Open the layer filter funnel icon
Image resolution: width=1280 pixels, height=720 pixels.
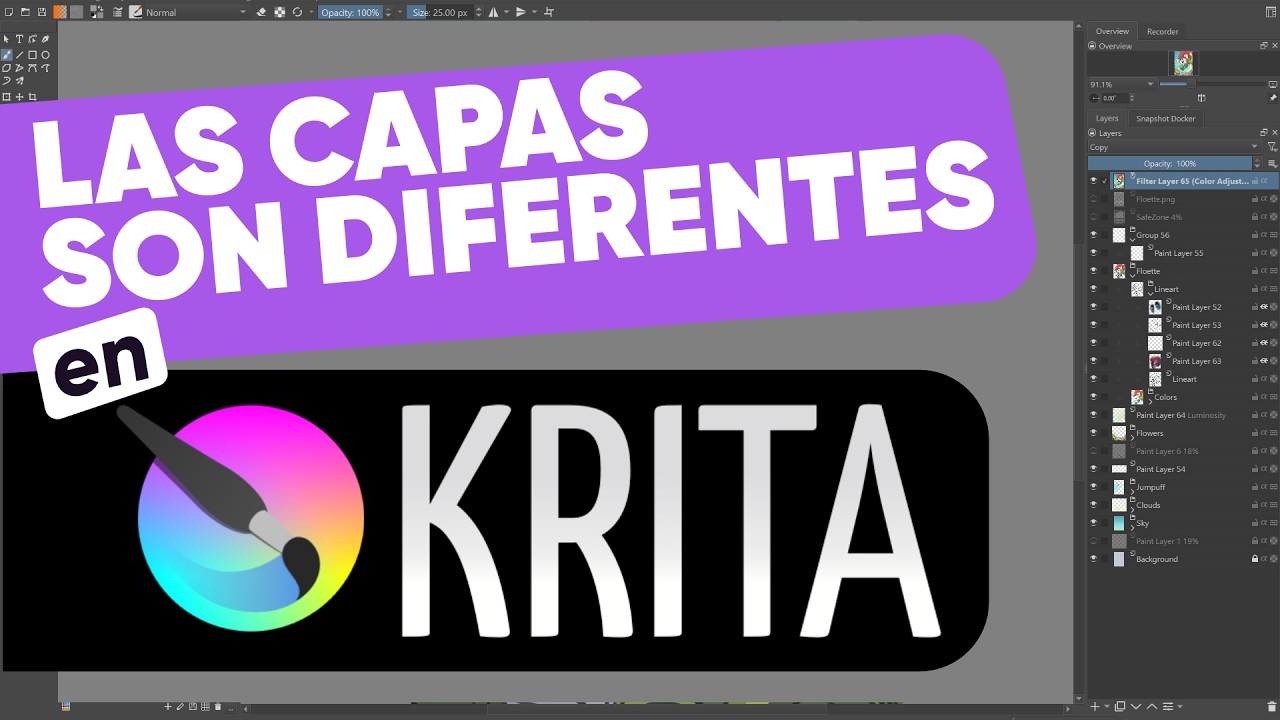(1272, 147)
